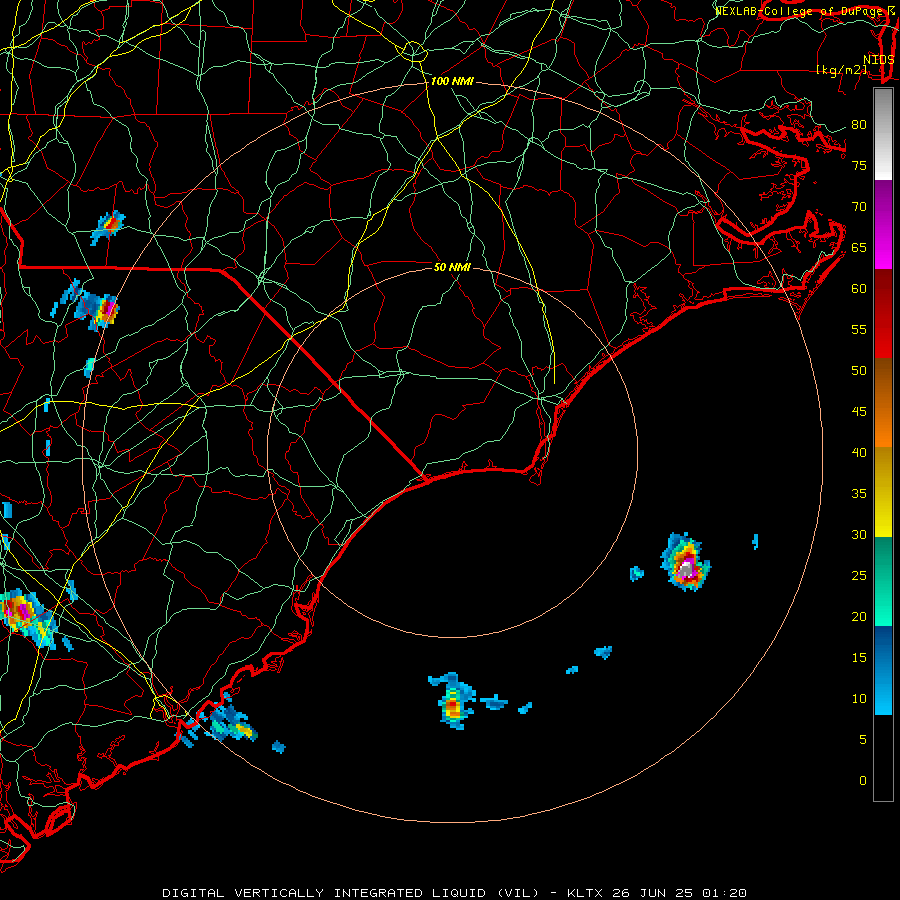Click the 75 value on the VIL scale
Image resolution: width=900 pixels, height=900 pixels.
[859, 165]
